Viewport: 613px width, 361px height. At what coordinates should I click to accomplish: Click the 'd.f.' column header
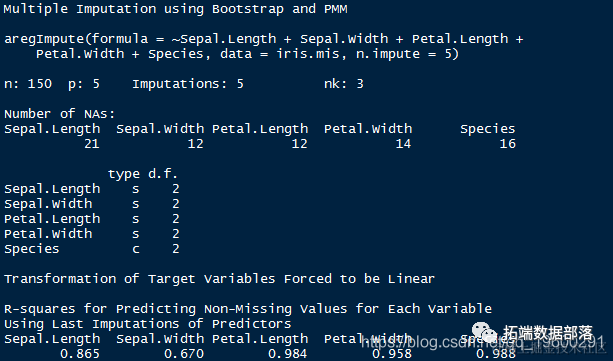pos(163,173)
